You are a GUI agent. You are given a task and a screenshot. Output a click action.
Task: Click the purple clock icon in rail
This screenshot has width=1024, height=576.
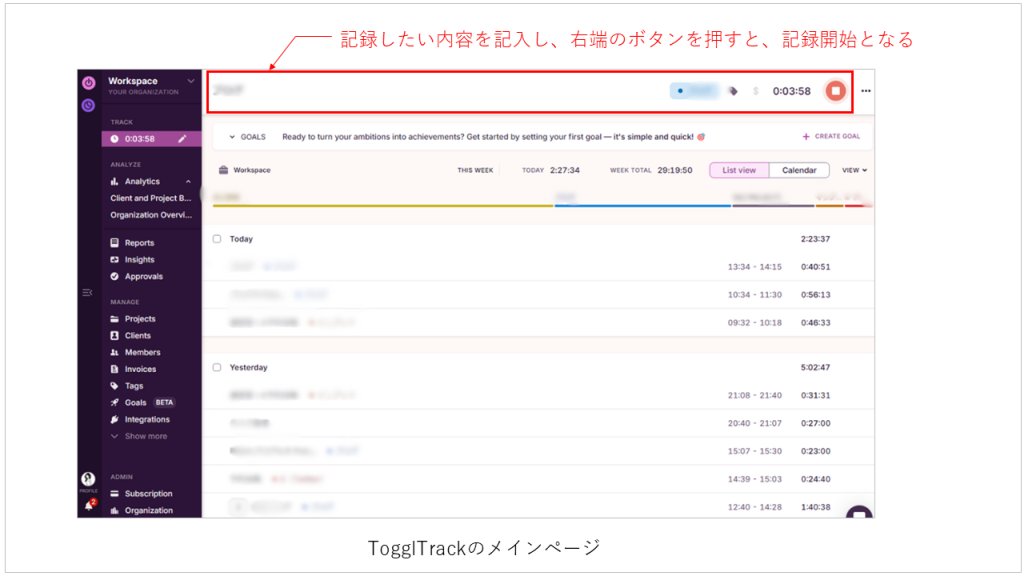(x=89, y=105)
